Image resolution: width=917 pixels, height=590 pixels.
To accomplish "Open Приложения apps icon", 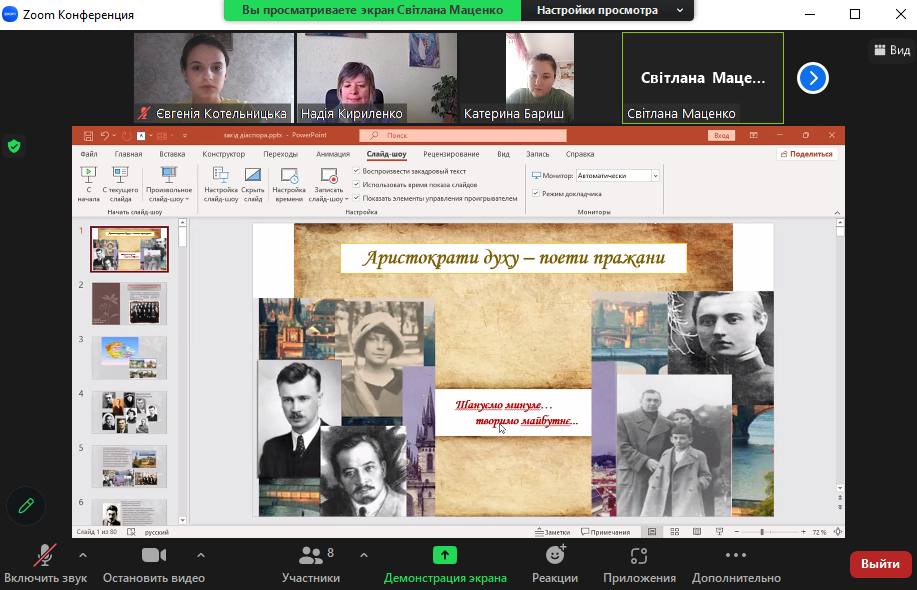I will tap(639, 556).
